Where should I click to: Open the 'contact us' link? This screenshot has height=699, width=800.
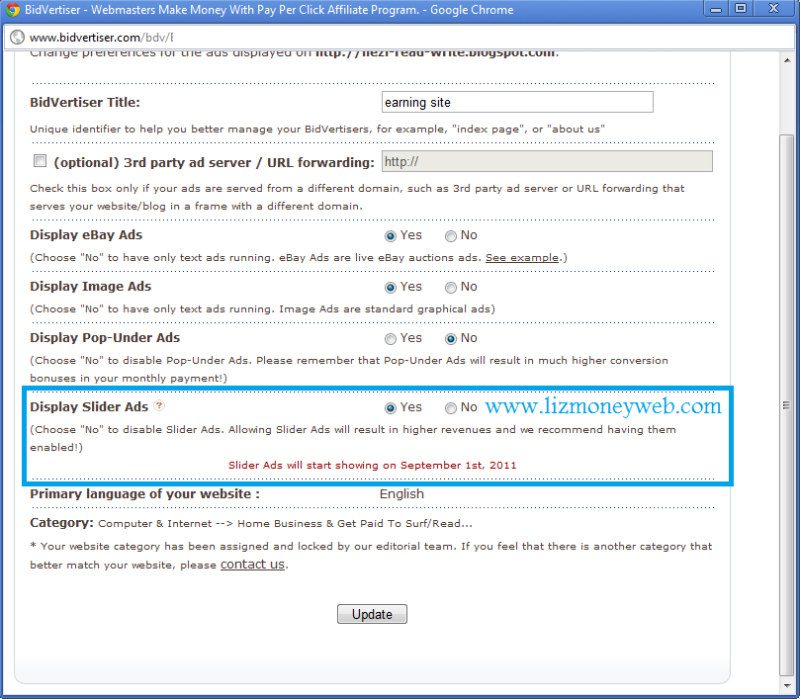click(253, 564)
